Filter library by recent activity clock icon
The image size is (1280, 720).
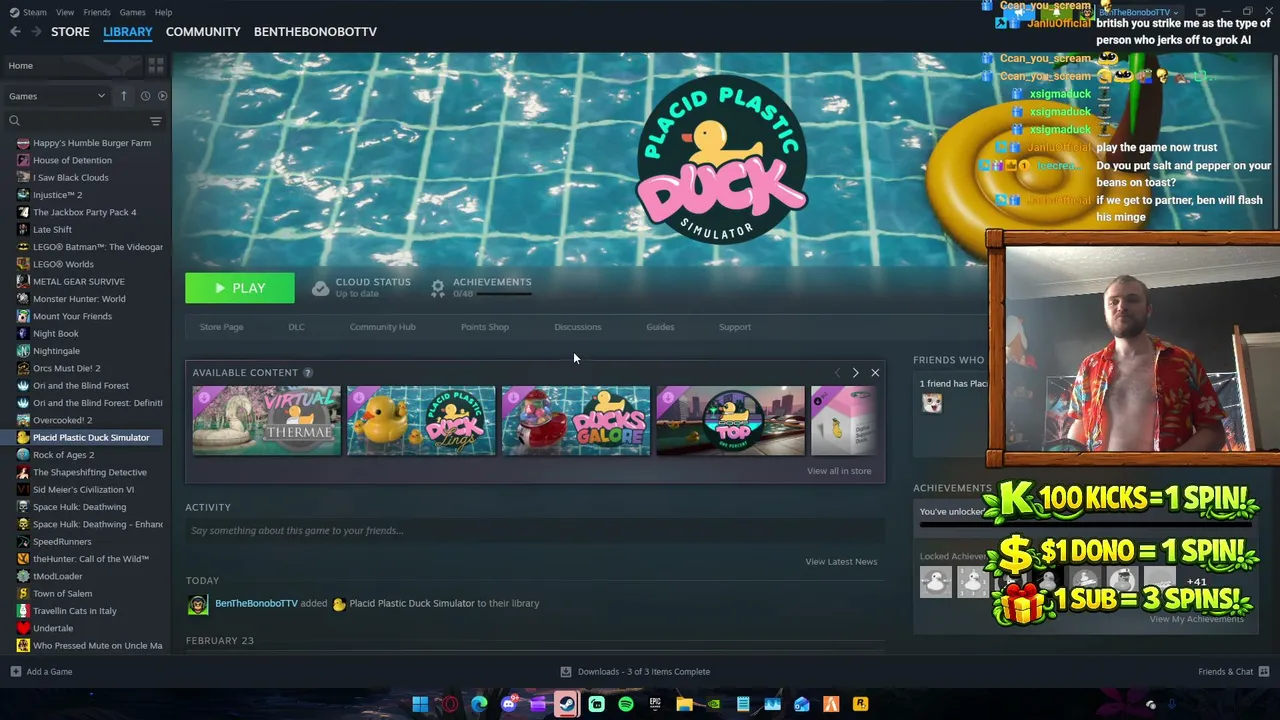click(x=145, y=96)
